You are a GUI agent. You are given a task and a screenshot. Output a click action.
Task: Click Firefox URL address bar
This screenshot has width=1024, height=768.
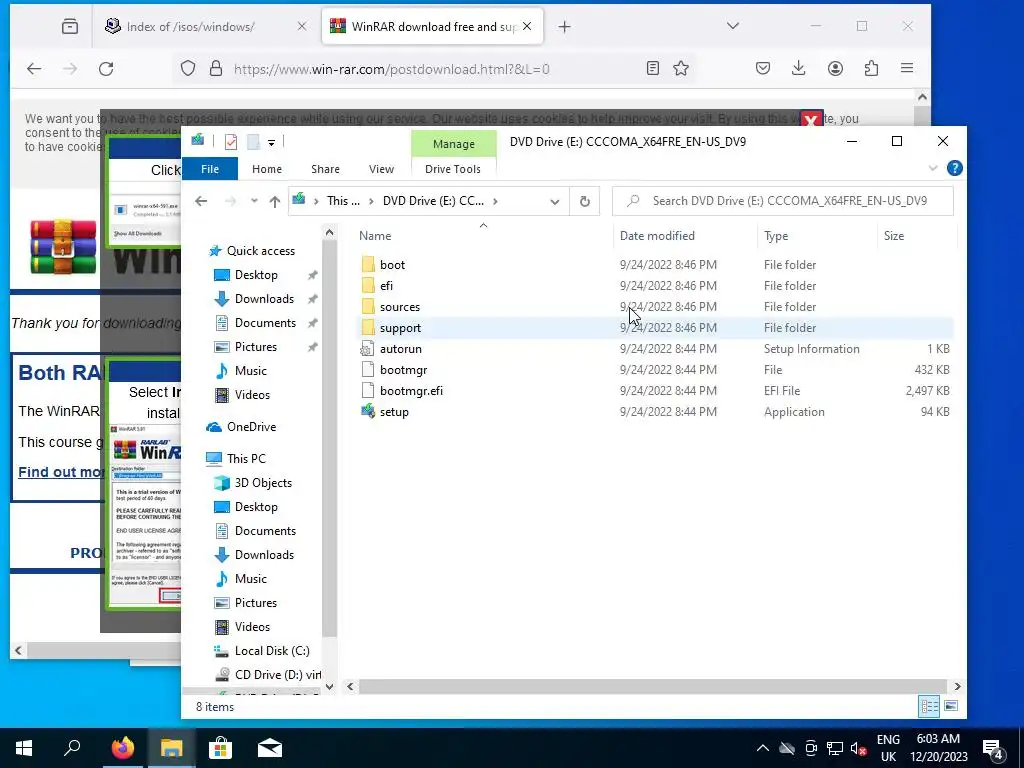pyautogui.click(x=392, y=69)
